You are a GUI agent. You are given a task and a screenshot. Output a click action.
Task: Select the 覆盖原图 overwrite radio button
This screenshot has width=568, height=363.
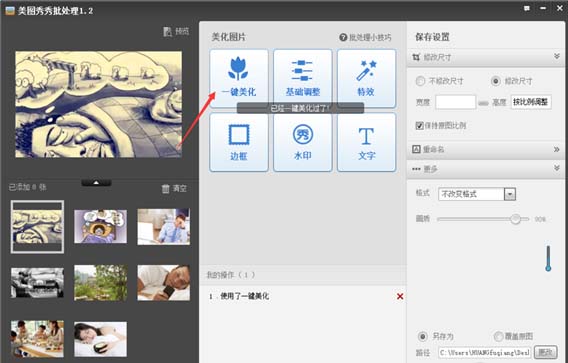pyautogui.click(x=498, y=336)
